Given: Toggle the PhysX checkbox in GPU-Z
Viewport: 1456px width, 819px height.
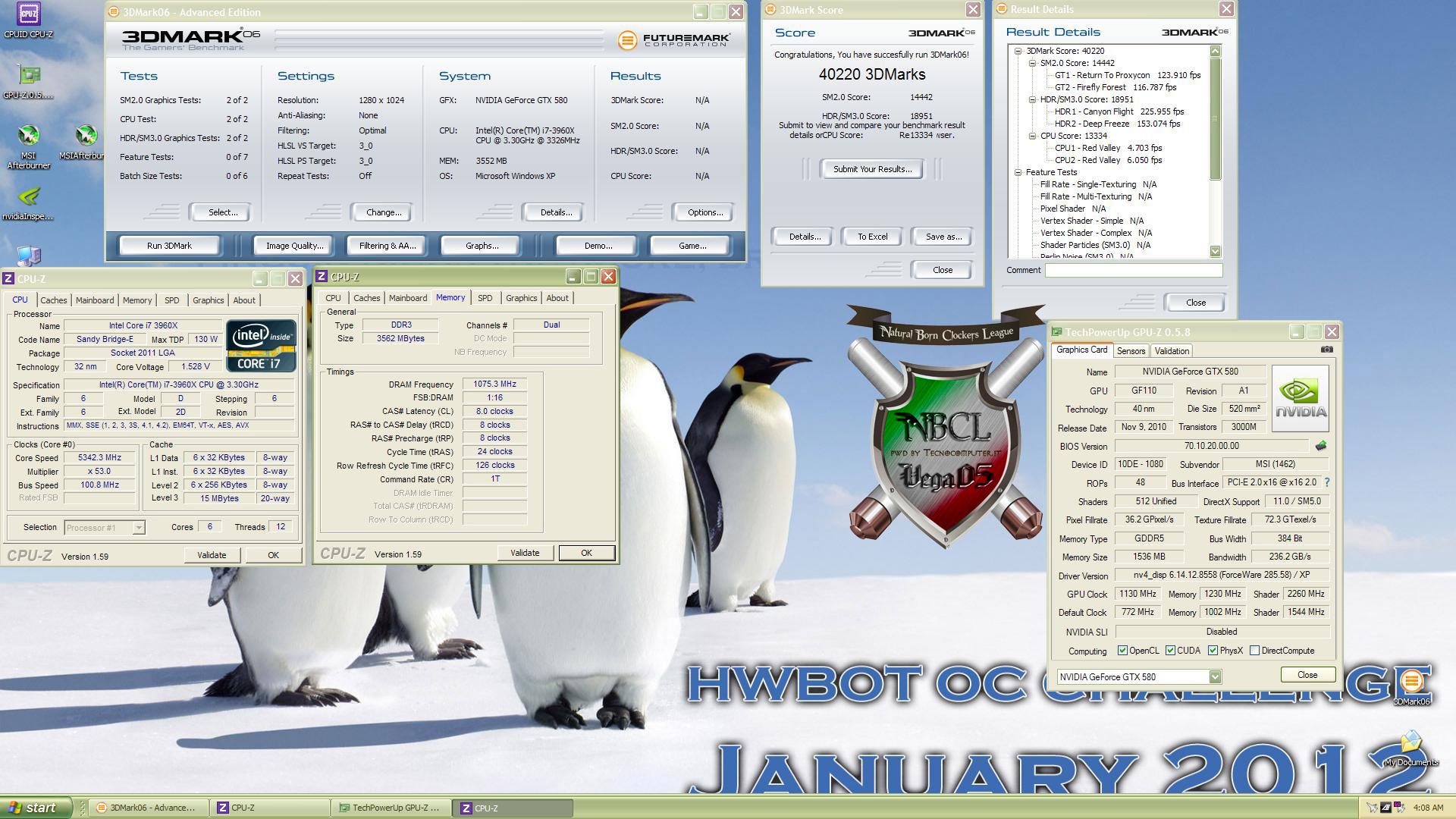Looking at the screenshot, I should [x=1213, y=651].
